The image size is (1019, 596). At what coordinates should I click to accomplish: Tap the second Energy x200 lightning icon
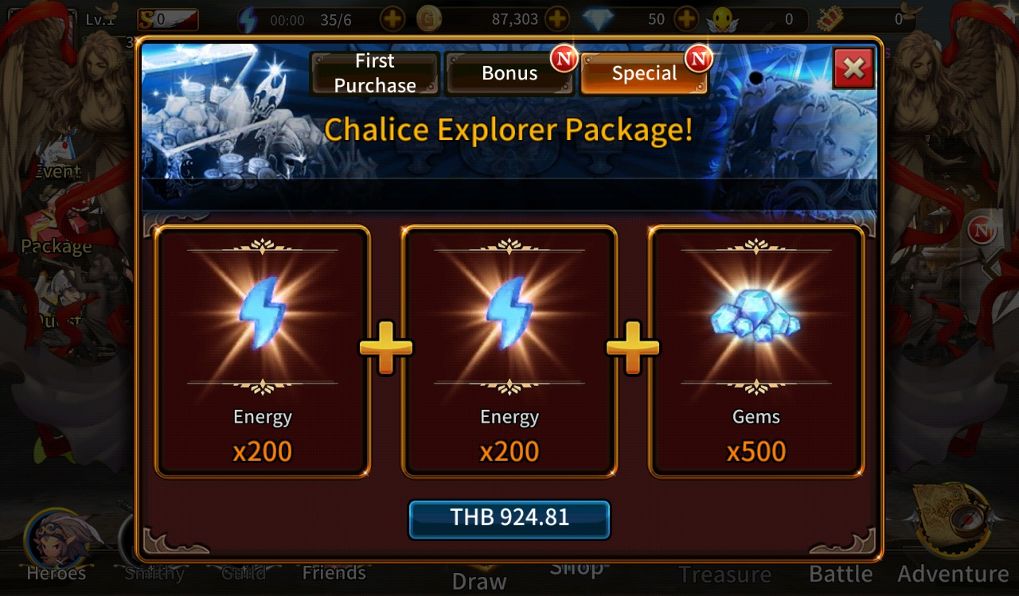coord(510,313)
